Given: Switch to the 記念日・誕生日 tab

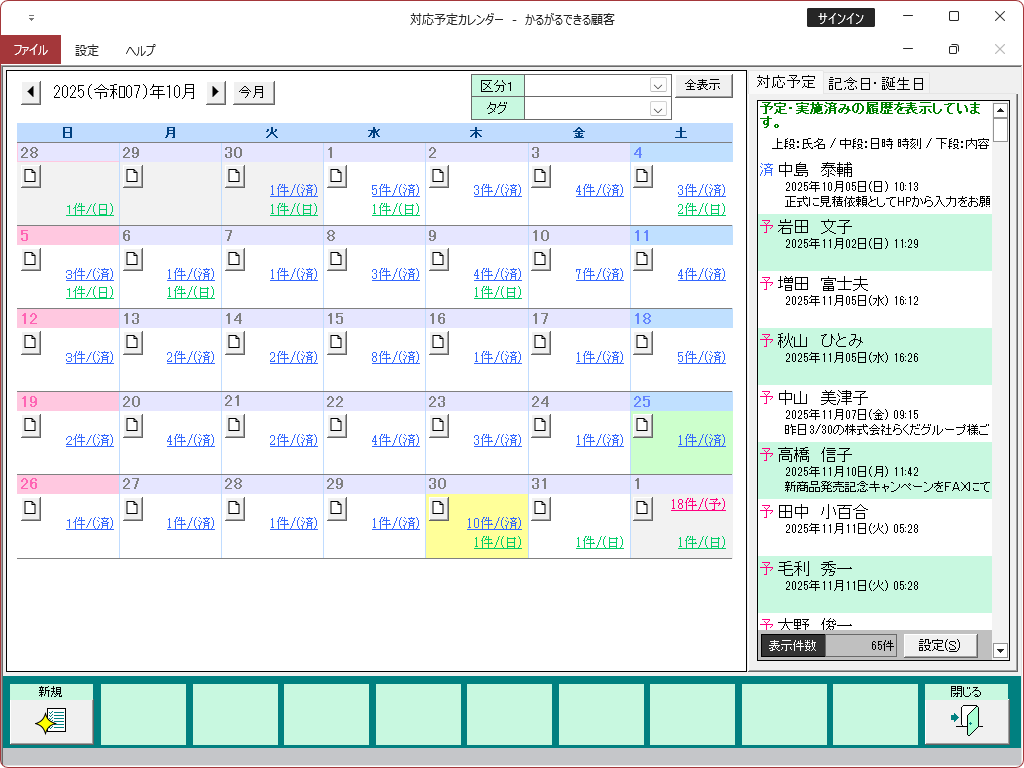Looking at the screenshot, I should pos(876,83).
